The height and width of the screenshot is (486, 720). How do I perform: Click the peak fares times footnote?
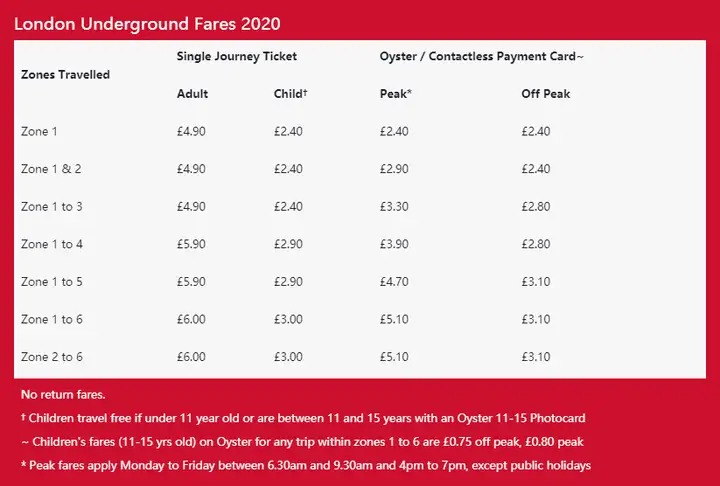(x=306, y=465)
